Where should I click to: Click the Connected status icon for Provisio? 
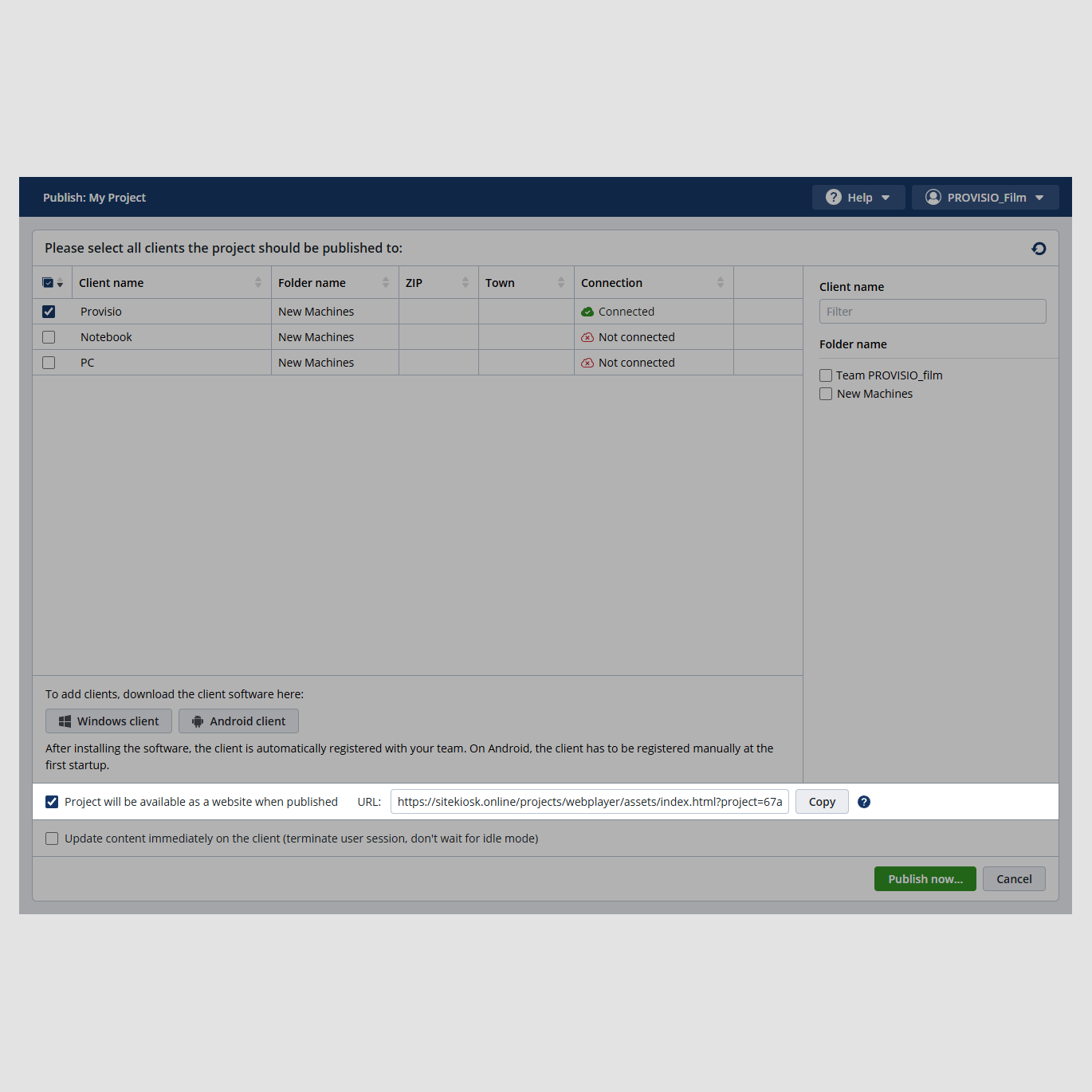click(587, 312)
